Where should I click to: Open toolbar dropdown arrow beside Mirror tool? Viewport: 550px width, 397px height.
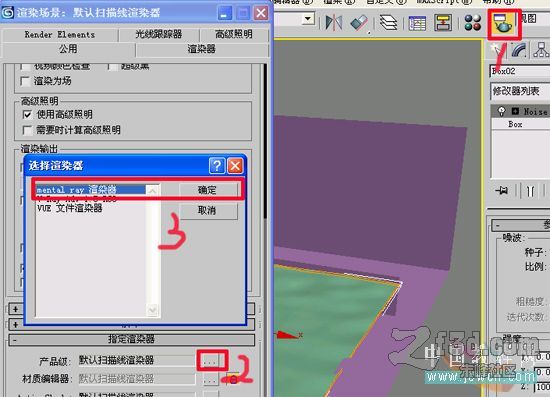click(308, 19)
